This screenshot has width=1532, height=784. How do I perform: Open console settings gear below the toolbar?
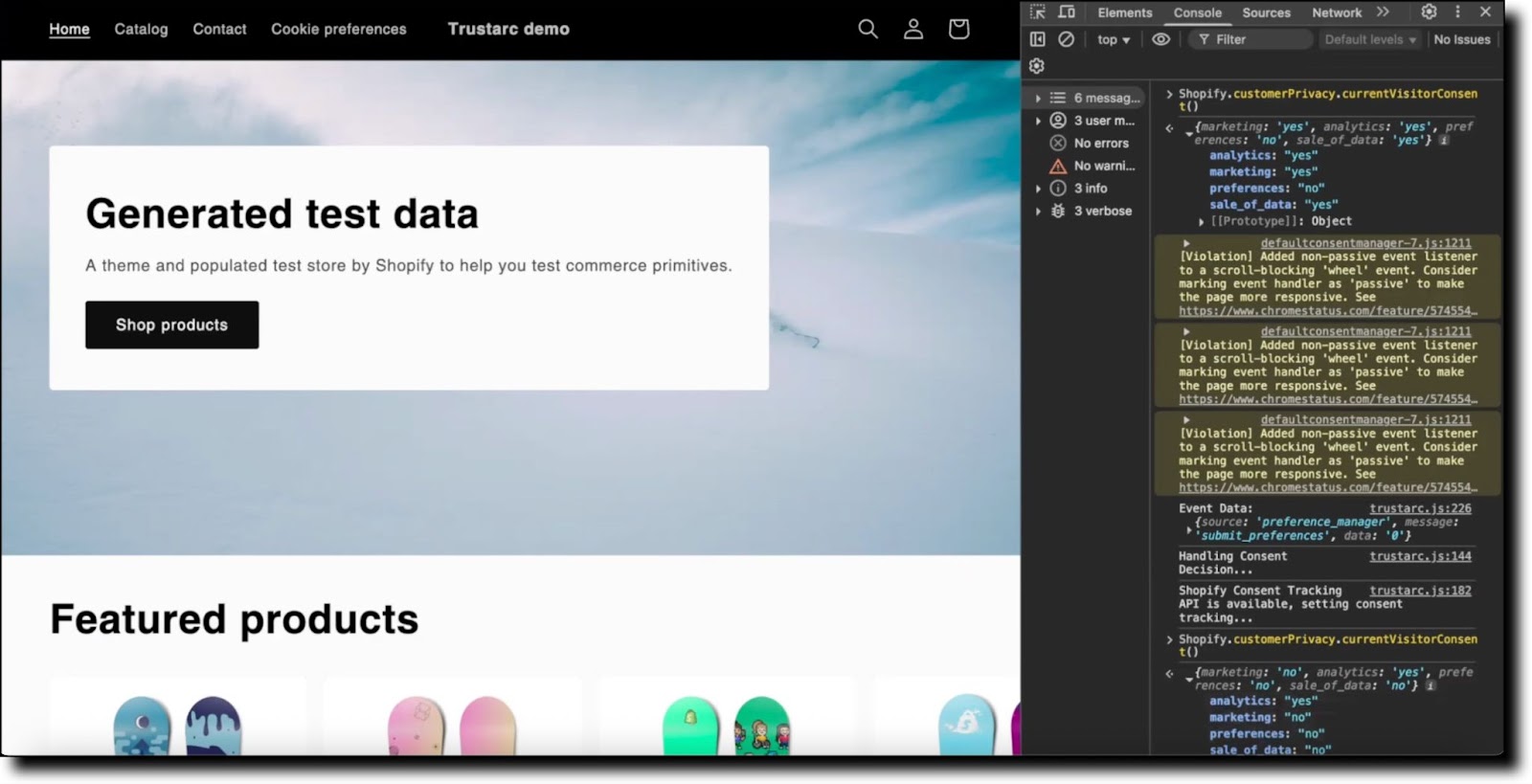click(1037, 66)
